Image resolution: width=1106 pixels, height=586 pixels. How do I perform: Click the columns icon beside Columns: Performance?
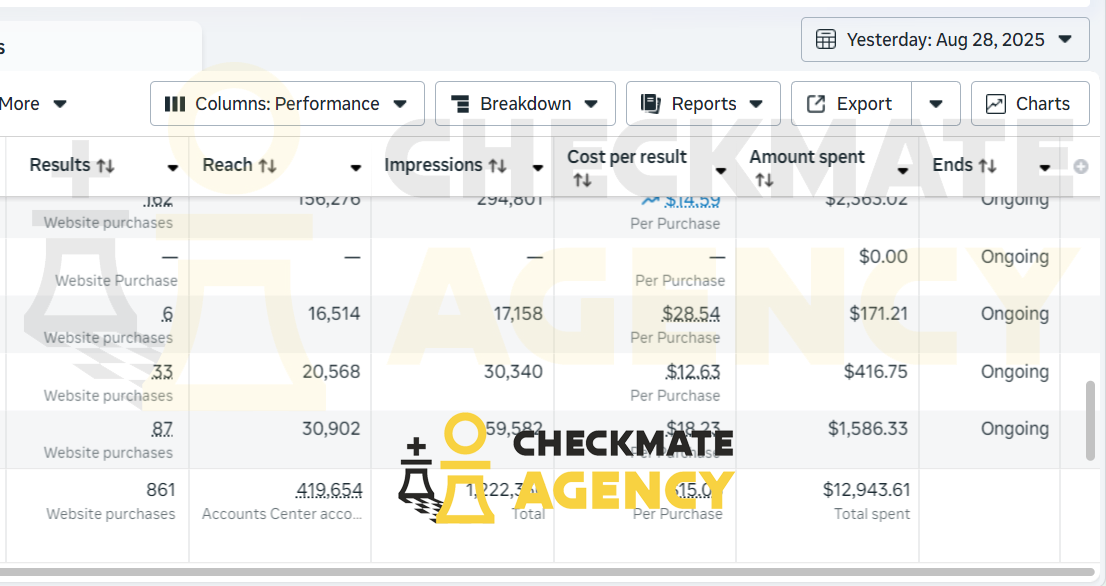coord(175,104)
